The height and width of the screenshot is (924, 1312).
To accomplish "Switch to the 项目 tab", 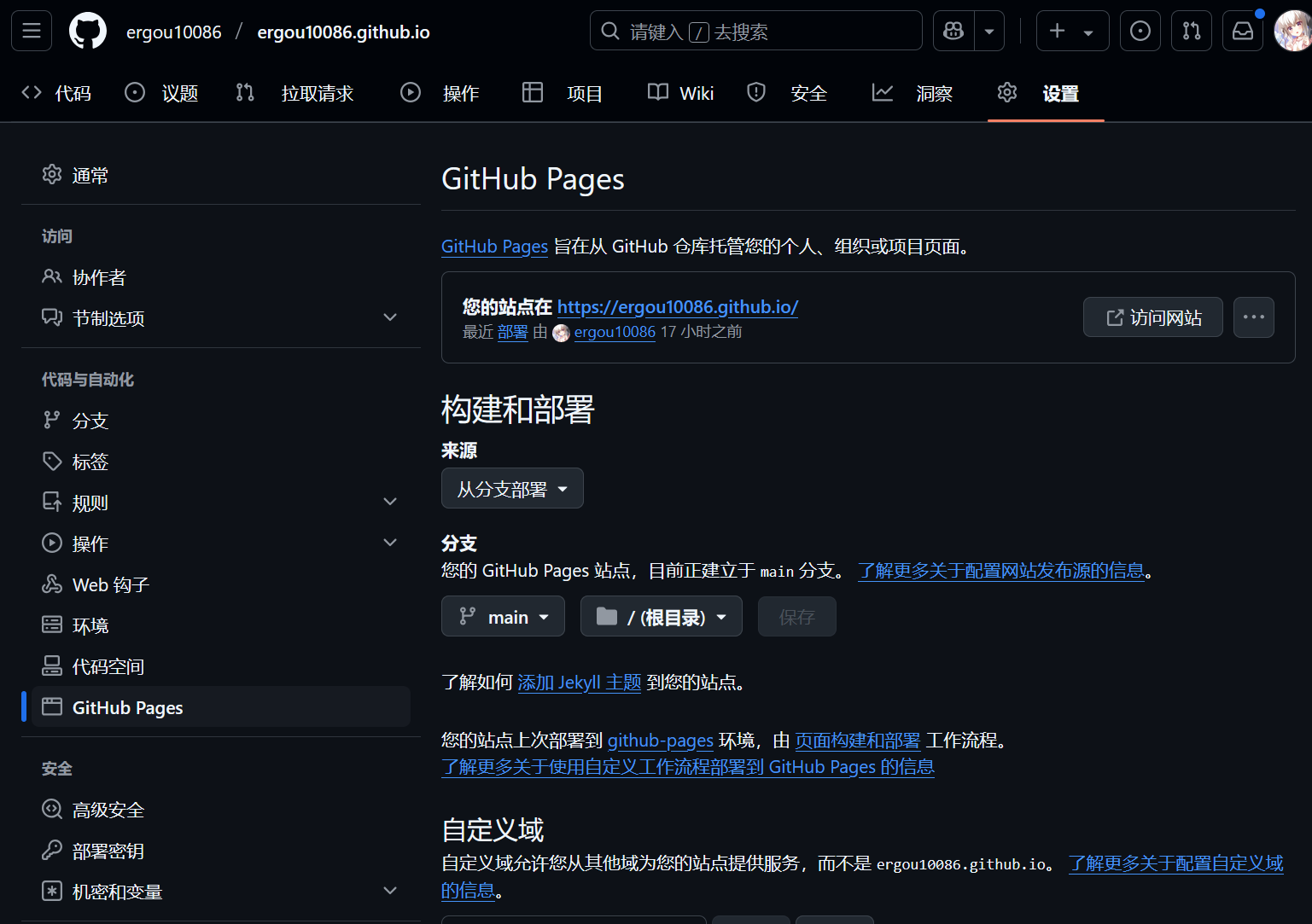I will 563,93.
